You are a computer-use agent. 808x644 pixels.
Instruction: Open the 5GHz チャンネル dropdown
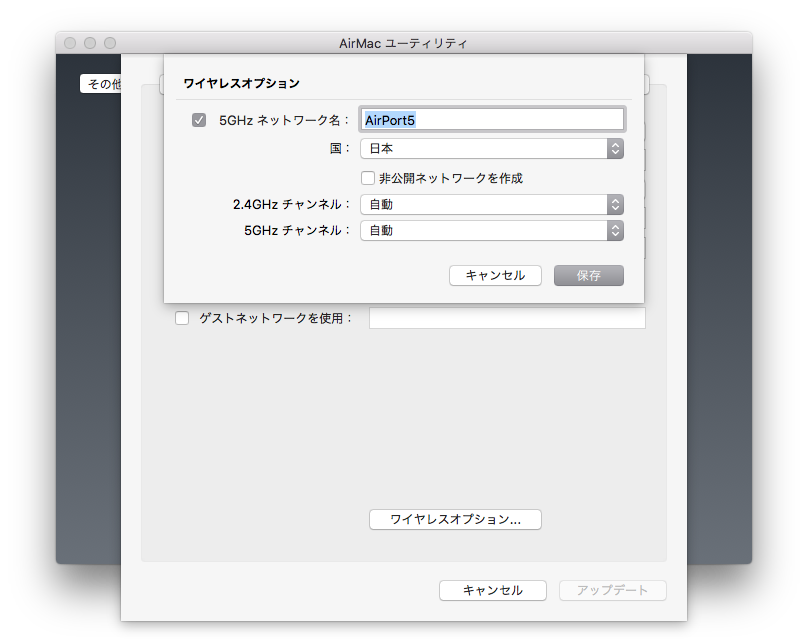492,230
